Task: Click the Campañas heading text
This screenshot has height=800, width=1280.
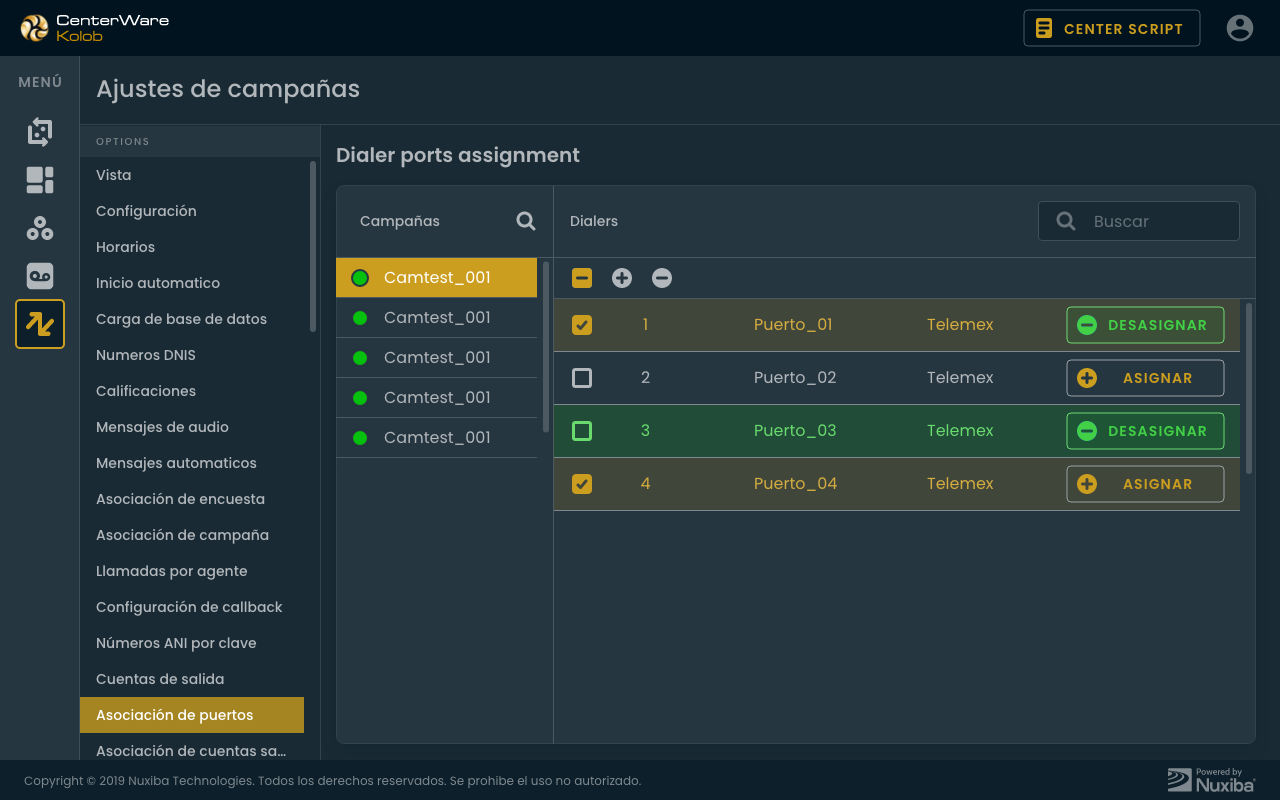Action: pos(400,221)
